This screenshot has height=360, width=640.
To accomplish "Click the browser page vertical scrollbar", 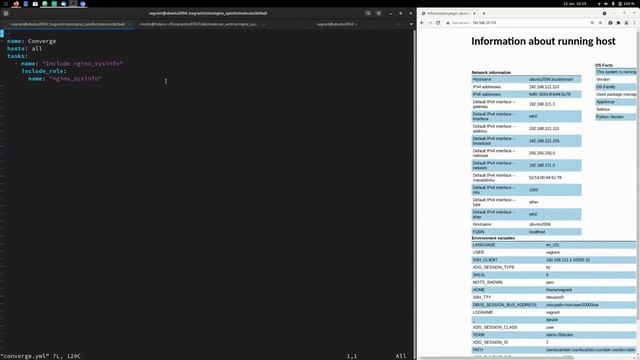I will click(x=638, y=176).
